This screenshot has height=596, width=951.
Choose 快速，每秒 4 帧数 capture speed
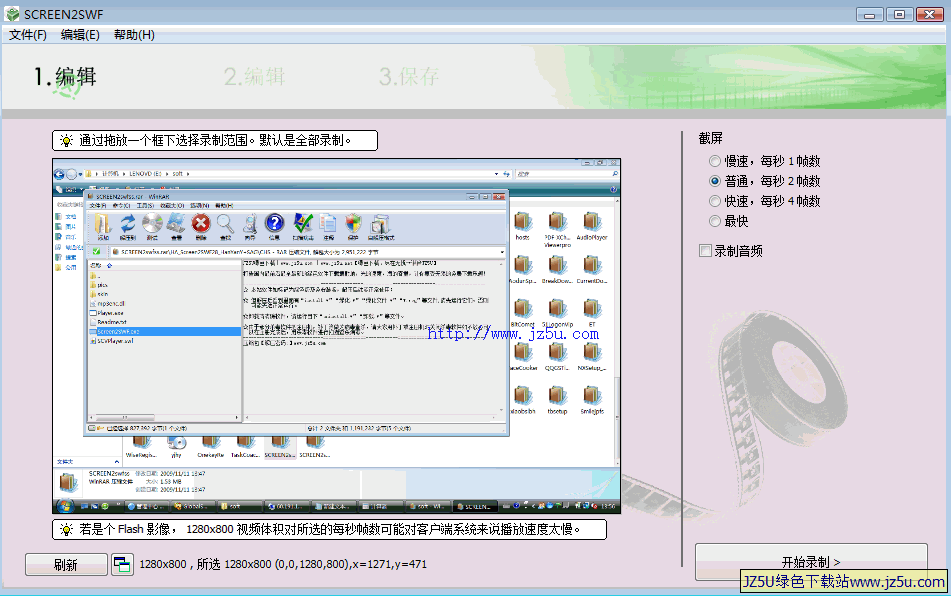click(x=765, y=201)
